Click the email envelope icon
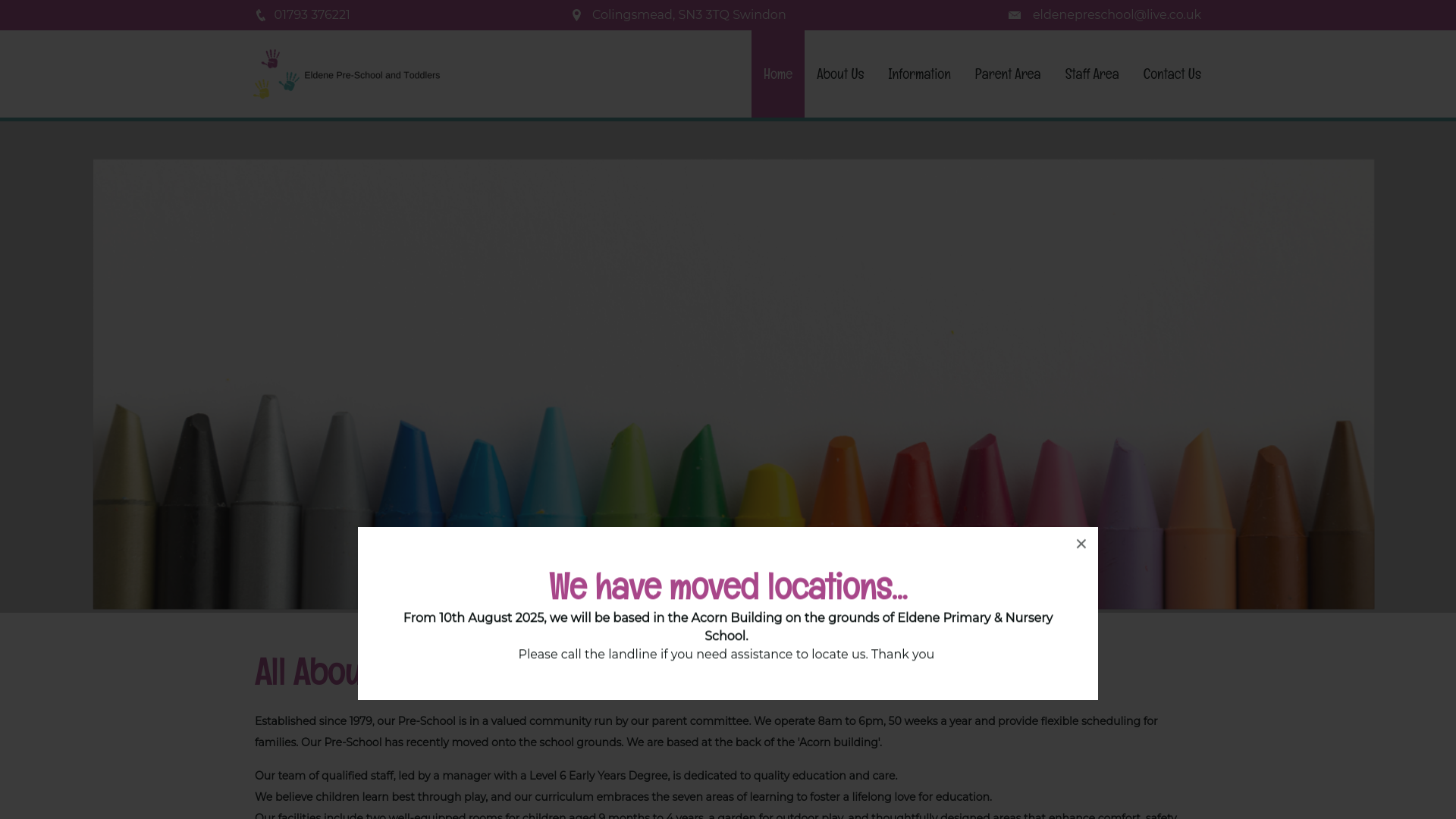The image size is (1456, 819). pyautogui.click(x=1015, y=15)
